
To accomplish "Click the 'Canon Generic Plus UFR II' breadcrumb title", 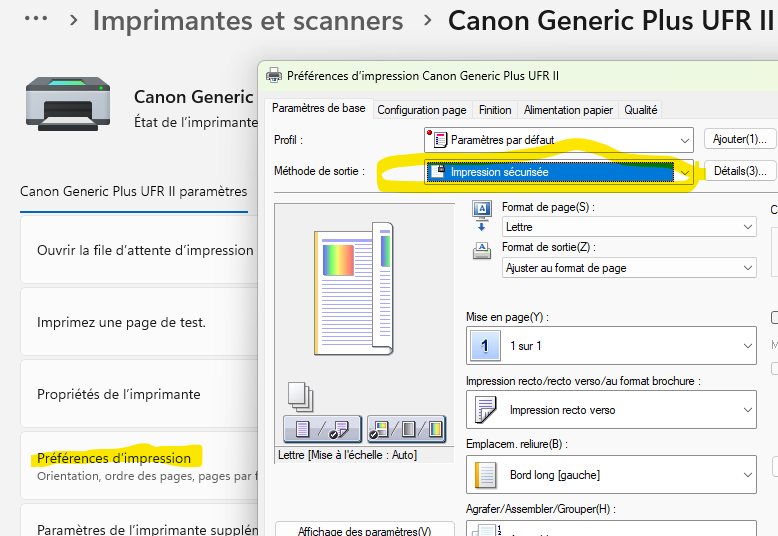I will (612, 21).
